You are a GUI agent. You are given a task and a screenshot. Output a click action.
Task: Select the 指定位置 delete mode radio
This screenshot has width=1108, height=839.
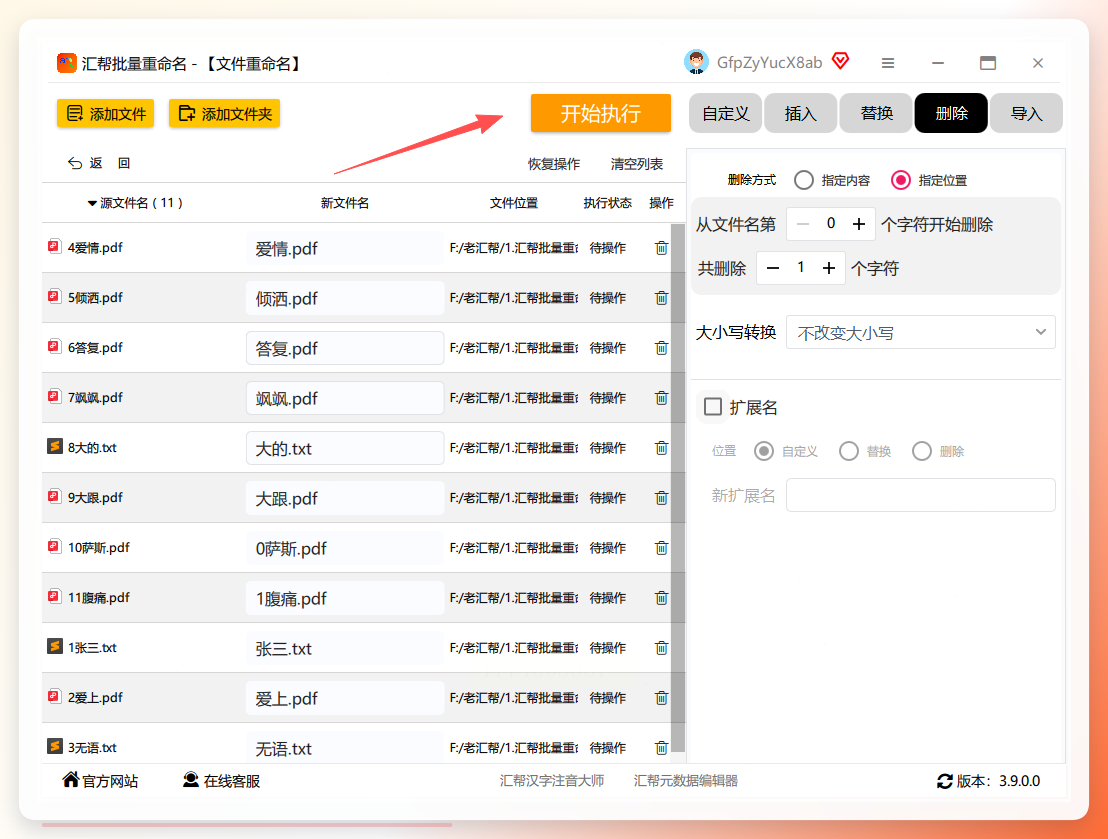[x=900, y=180]
